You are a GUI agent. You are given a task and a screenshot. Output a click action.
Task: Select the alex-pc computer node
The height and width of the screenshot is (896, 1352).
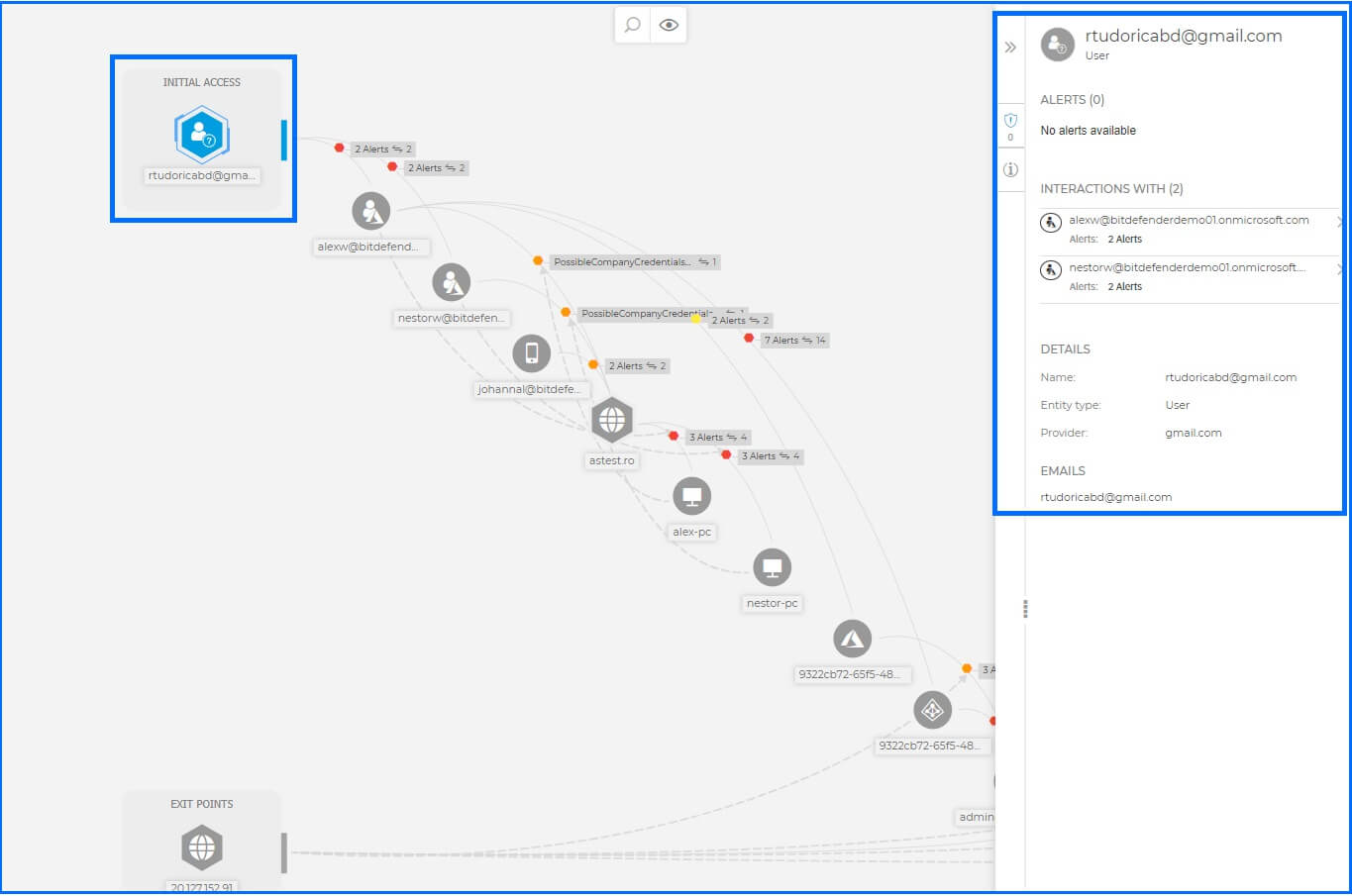point(692,496)
